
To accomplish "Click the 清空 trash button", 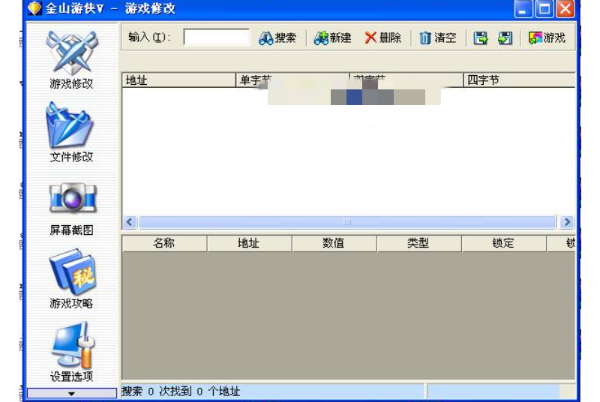I will [438, 38].
